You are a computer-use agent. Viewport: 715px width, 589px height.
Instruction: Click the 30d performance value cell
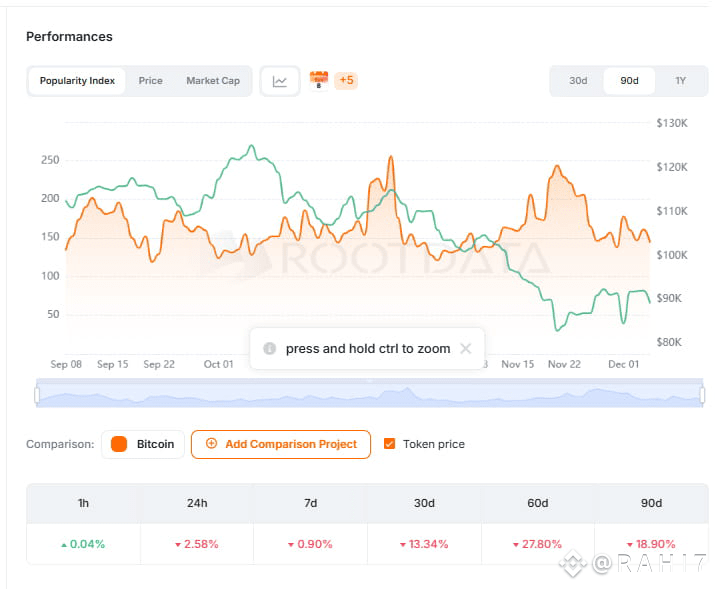coord(424,544)
